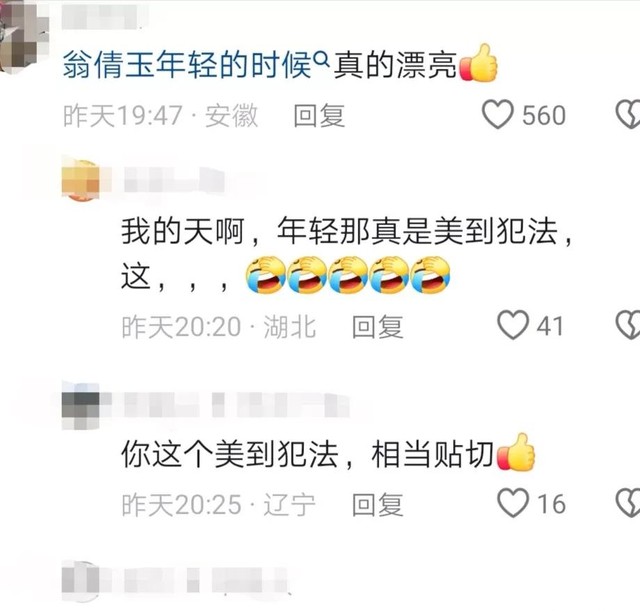Reply to the 安徽 comment via 回复

(x=319, y=115)
